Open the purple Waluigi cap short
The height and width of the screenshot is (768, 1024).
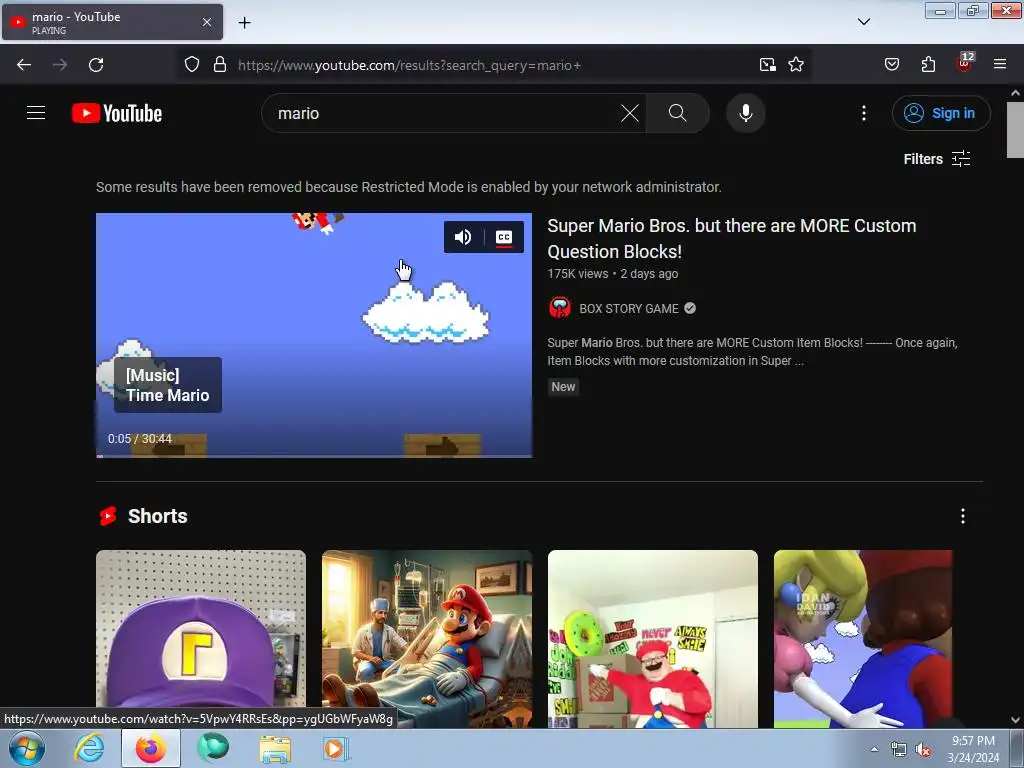coord(200,639)
